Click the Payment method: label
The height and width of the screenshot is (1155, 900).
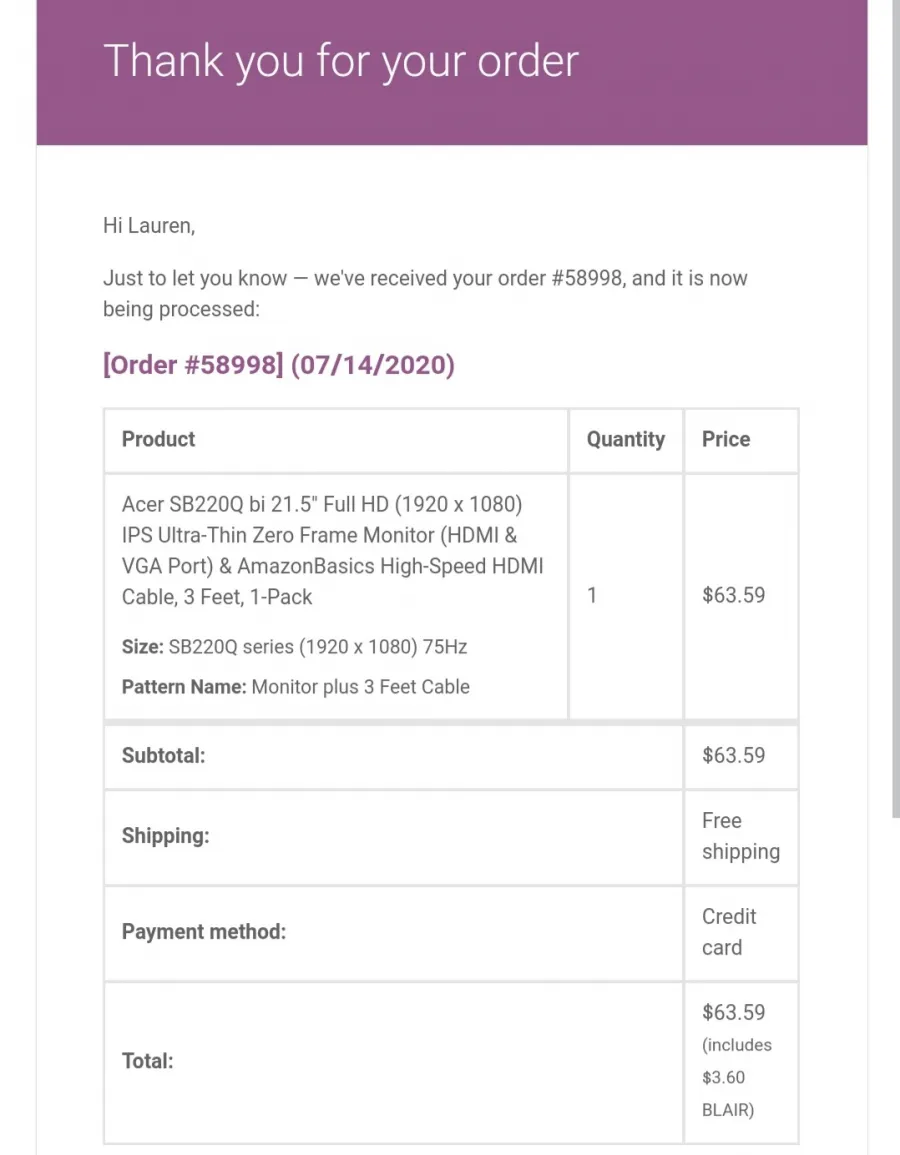click(203, 932)
